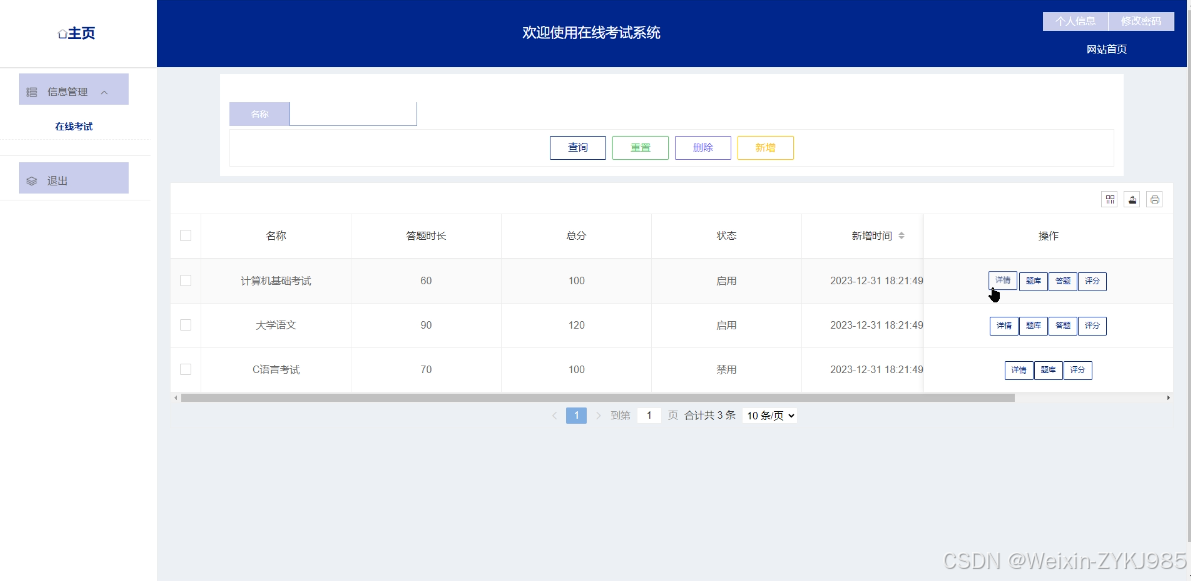Open 在线考试 in the sidebar
1191x581 pixels.
74,127
